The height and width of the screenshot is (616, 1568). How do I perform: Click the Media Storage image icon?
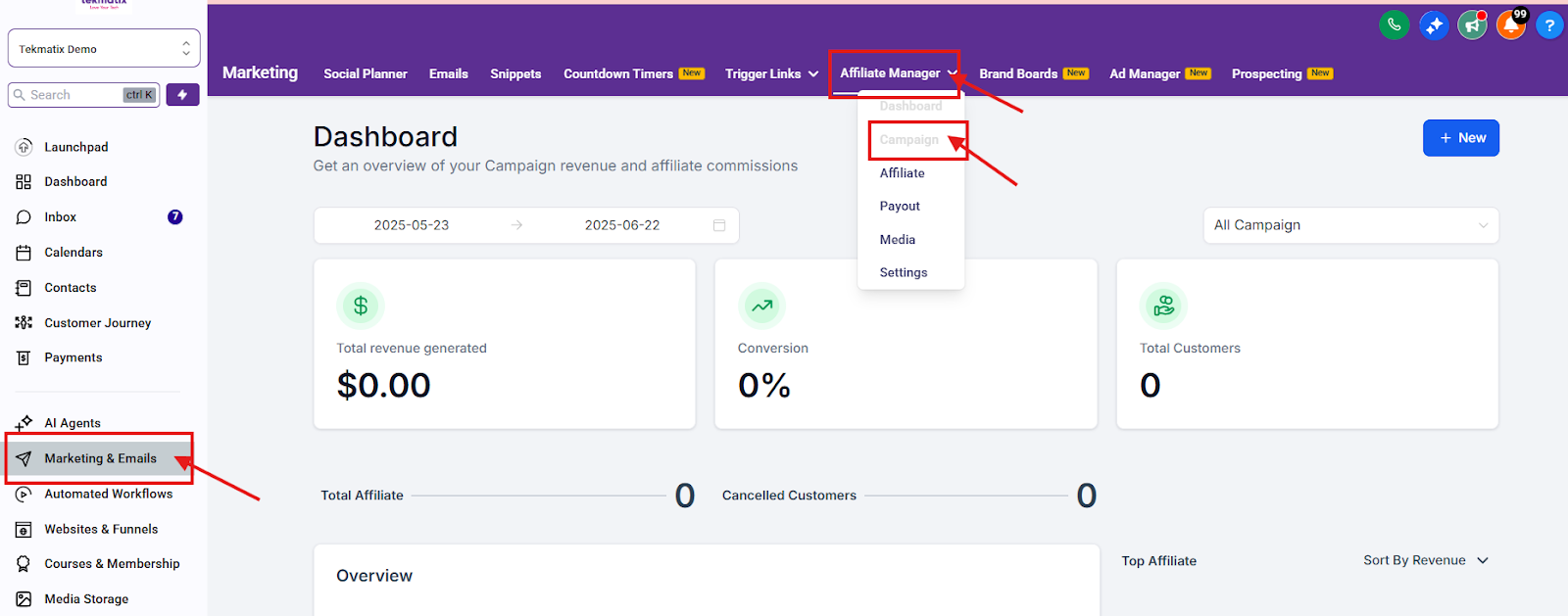tap(24, 599)
